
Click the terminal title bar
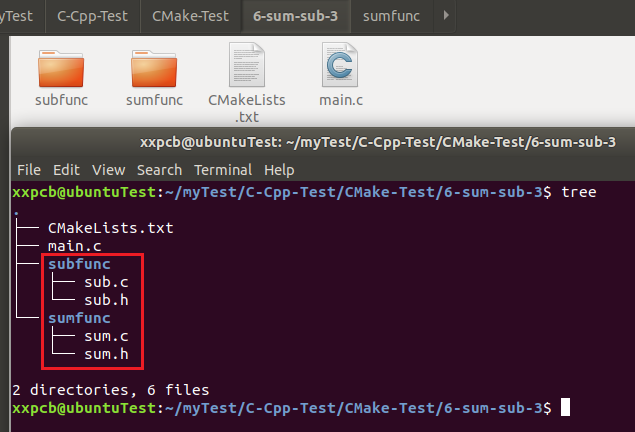coord(380,142)
